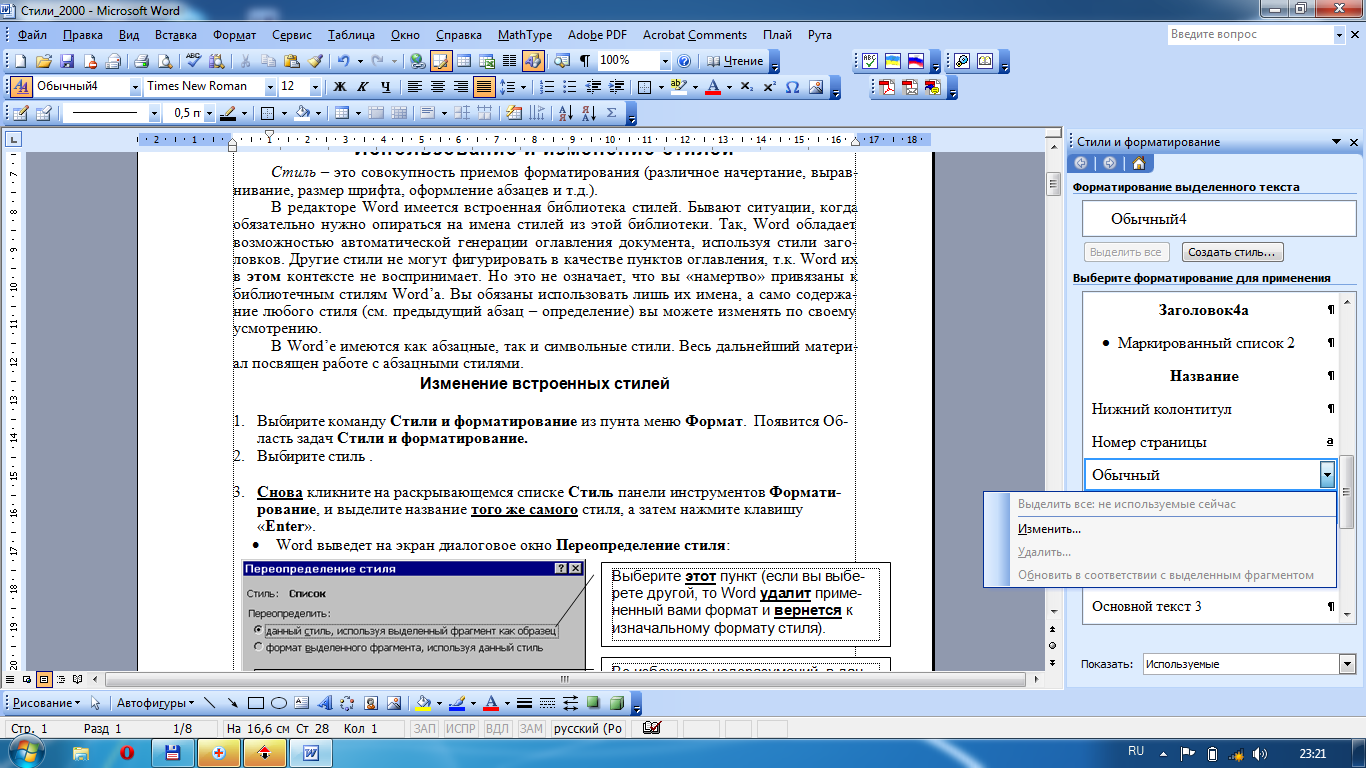The image size is (1366, 768).
Task: Toggle italic К formatting
Action: point(363,87)
